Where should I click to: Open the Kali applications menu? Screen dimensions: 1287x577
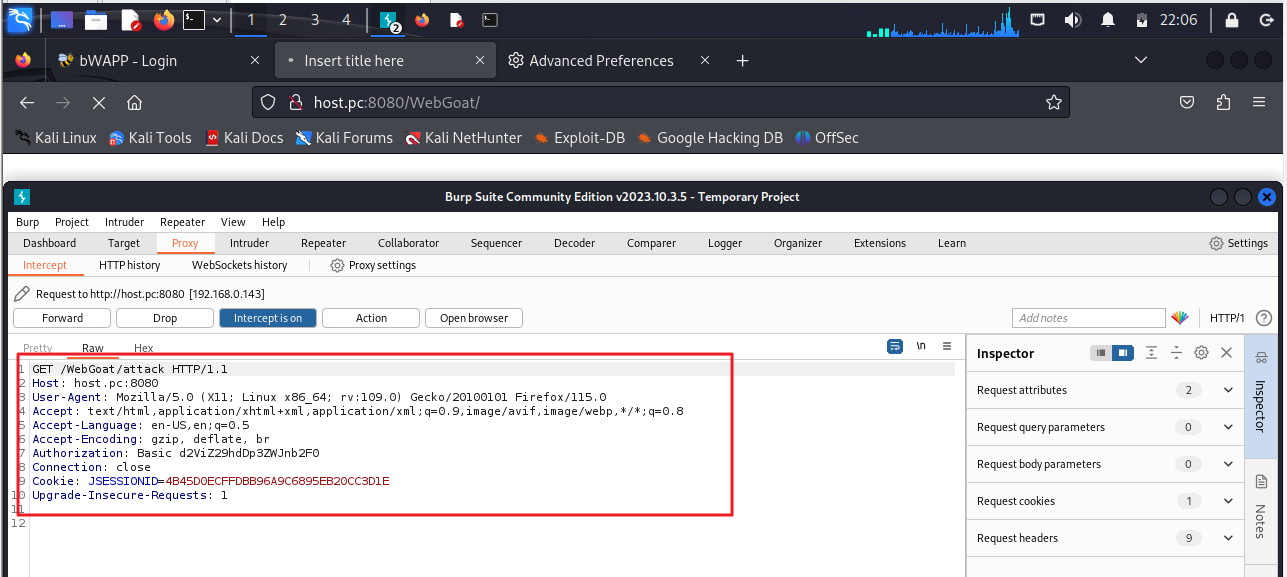point(19,19)
